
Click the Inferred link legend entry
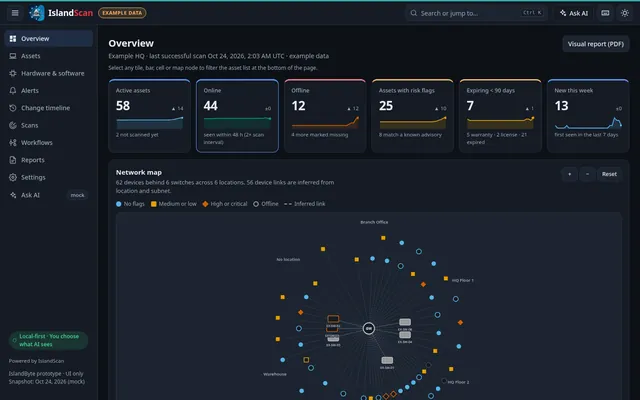click(304, 204)
